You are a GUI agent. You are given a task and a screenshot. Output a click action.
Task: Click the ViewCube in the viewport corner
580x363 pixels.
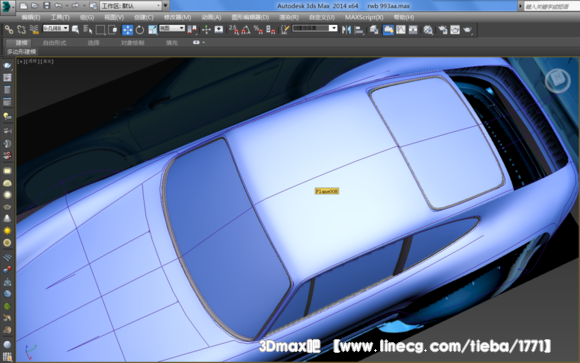point(557,80)
